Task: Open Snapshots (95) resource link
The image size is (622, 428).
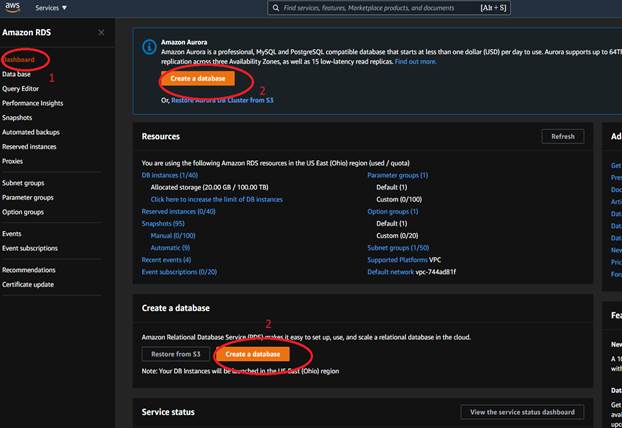Action: (163, 224)
